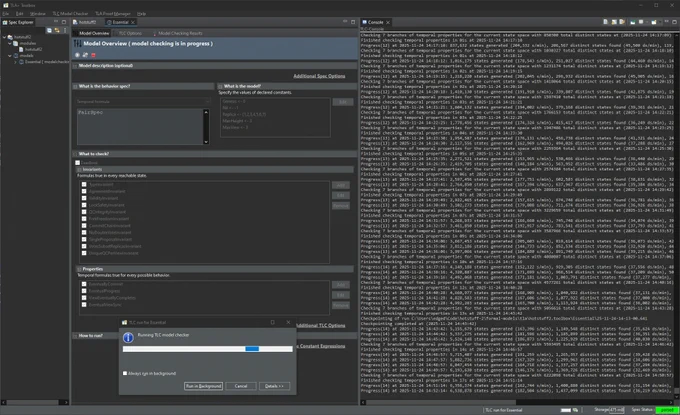The image size is (680, 415).
Task: Click the Scroll Lock icon in the Console toolbar
Action: point(614,22)
